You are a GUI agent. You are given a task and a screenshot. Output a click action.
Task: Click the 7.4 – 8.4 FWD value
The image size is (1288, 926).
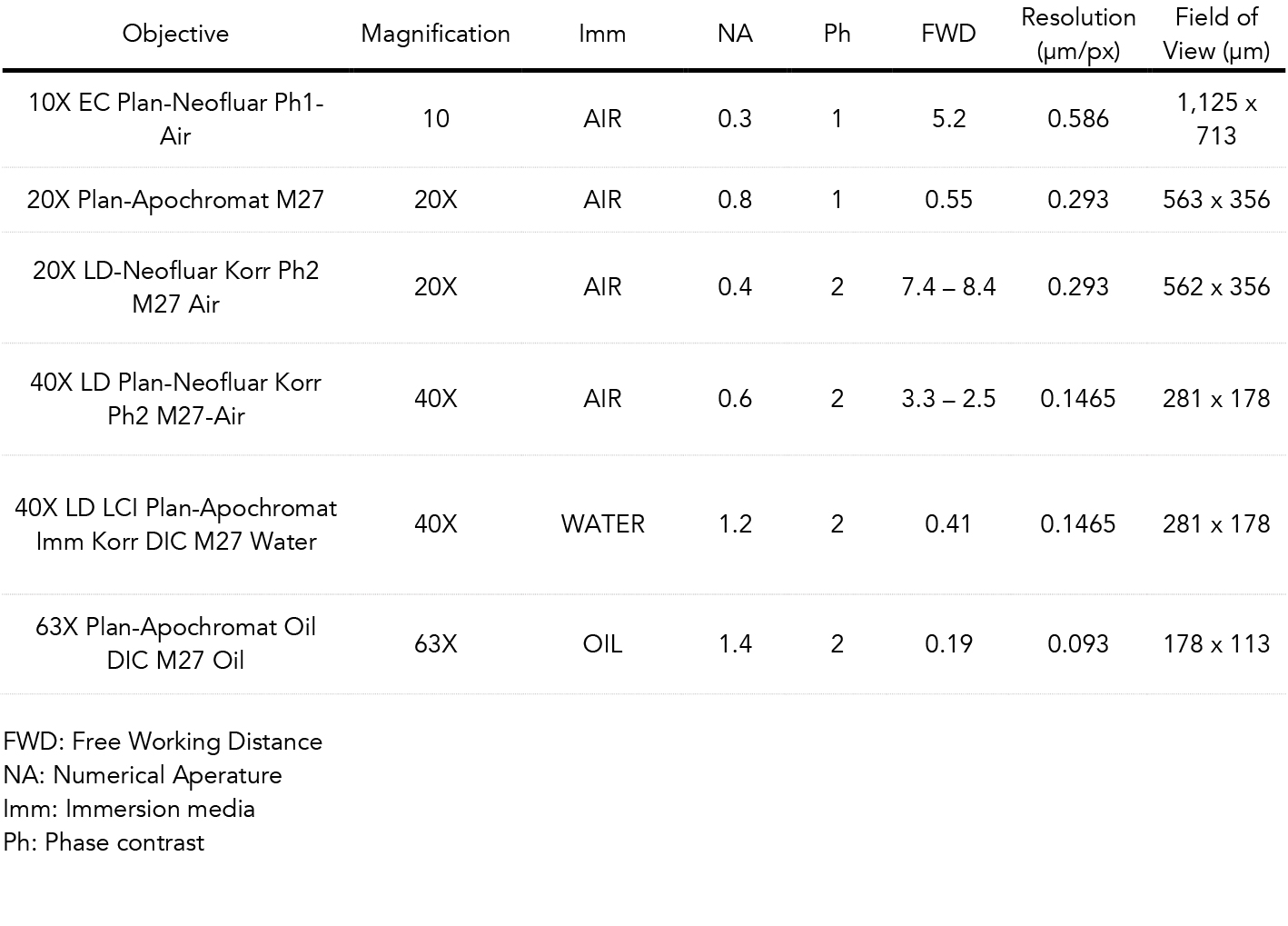[x=948, y=287]
